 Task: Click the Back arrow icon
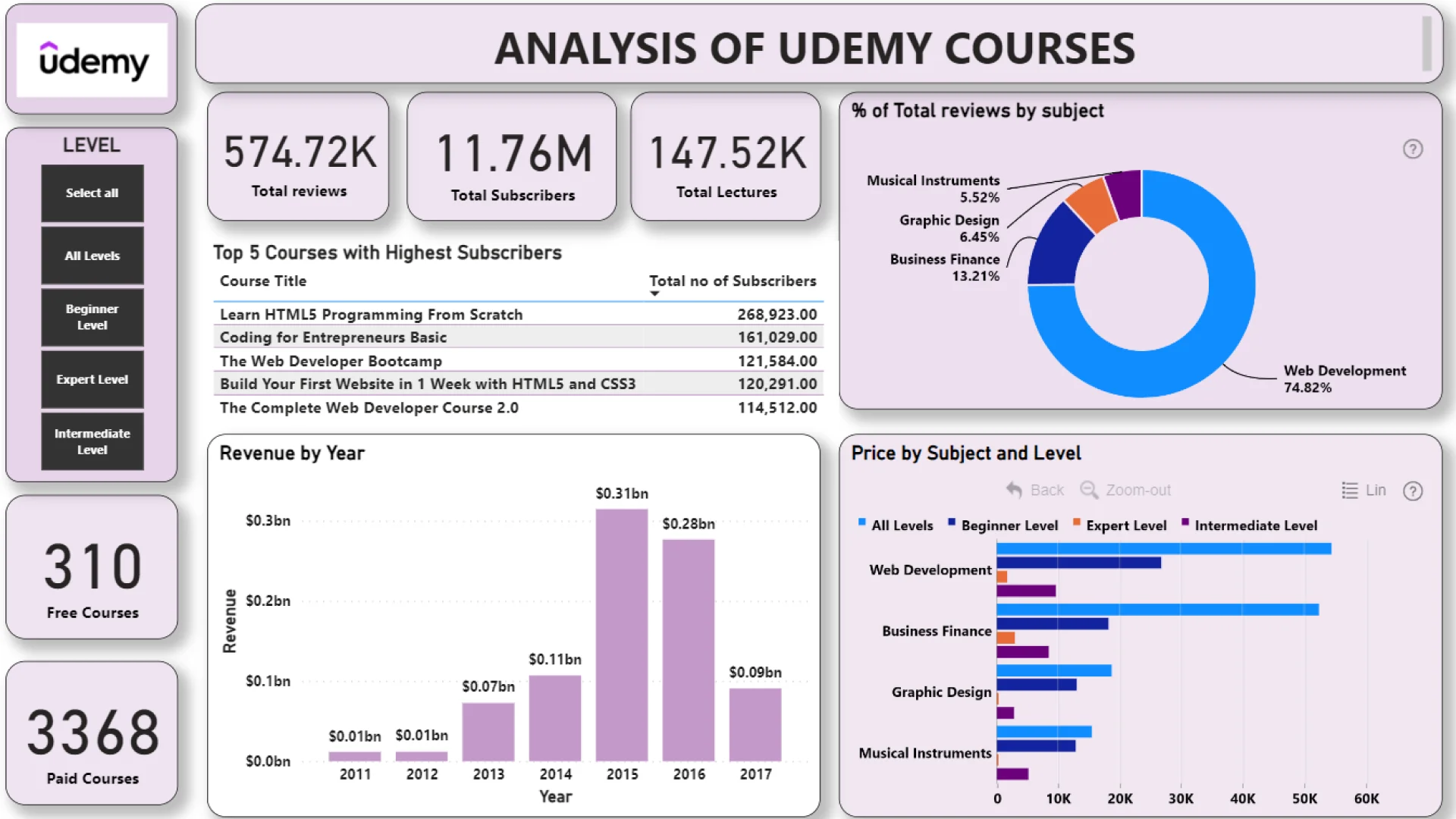click(x=1014, y=490)
